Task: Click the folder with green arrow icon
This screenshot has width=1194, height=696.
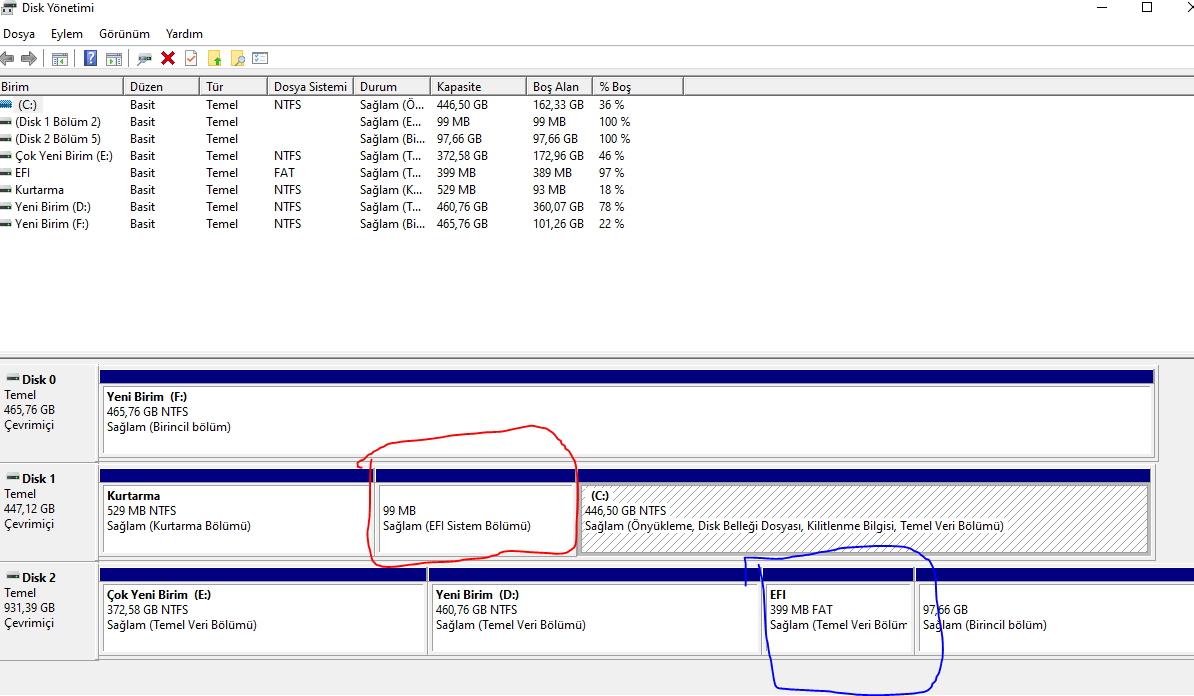Action: 215,59
